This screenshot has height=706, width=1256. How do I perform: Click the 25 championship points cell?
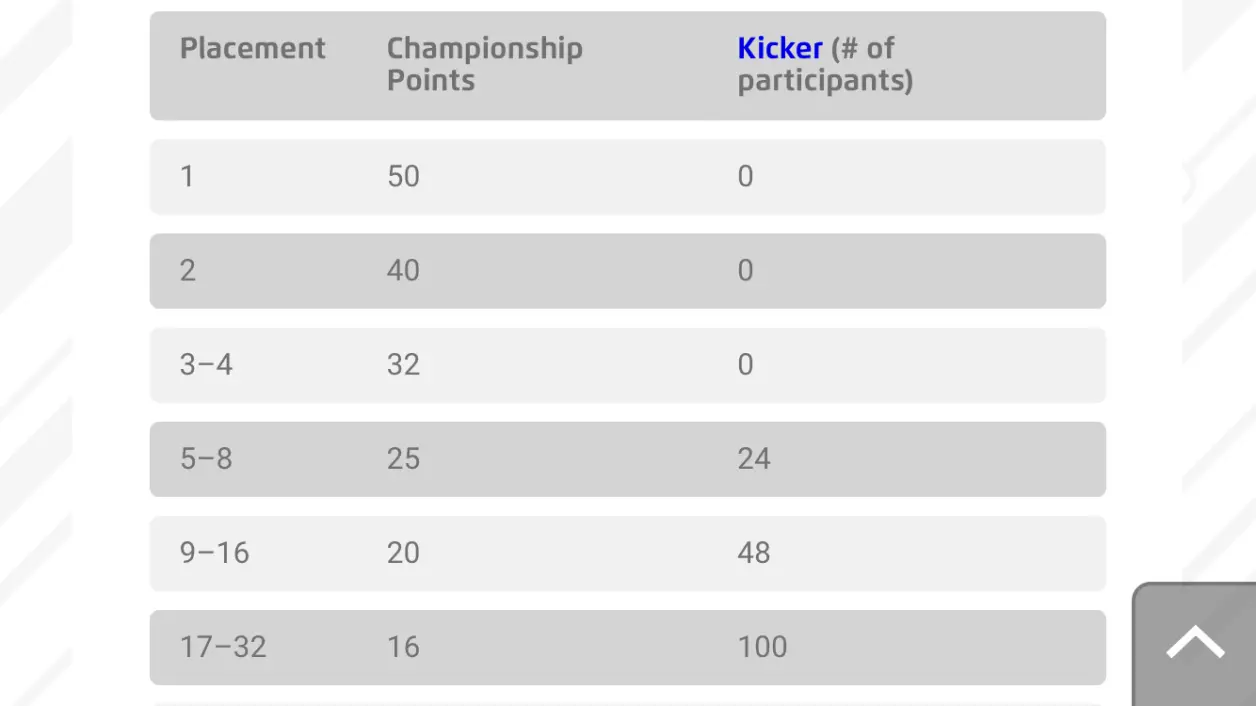[403, 458]
